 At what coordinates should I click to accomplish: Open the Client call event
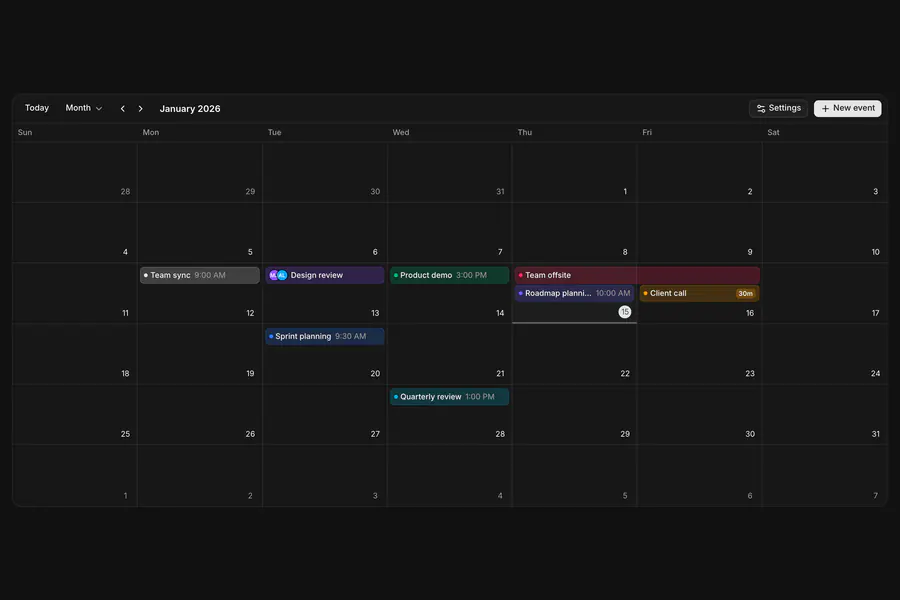[700, 293]
